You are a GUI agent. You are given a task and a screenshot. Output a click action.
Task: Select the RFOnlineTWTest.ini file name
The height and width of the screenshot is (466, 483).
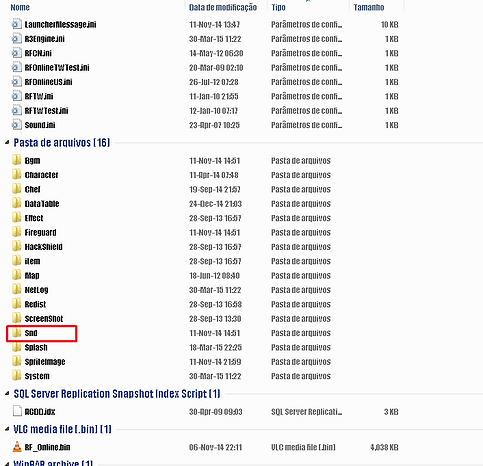57,68
